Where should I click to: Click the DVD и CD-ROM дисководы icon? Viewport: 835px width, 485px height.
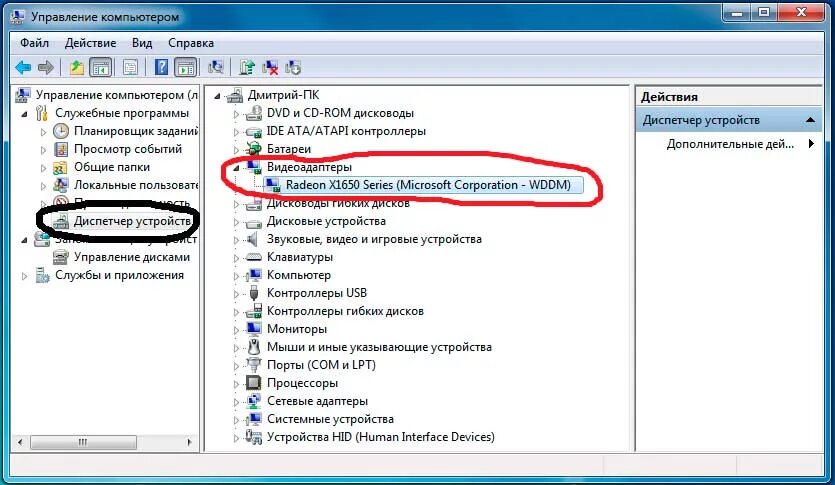coord(253,113)
